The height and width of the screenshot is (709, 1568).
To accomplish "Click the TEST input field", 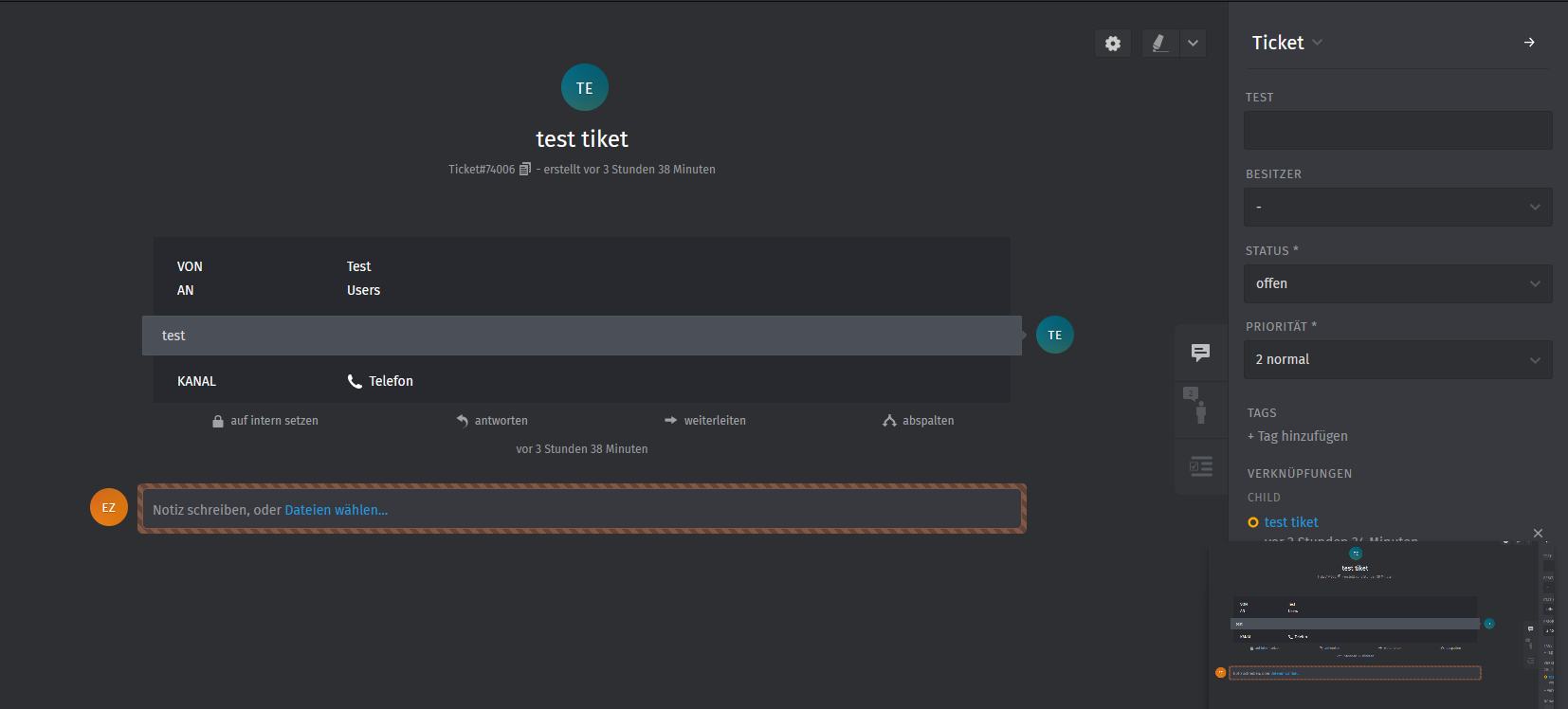I will point(1397,131).
